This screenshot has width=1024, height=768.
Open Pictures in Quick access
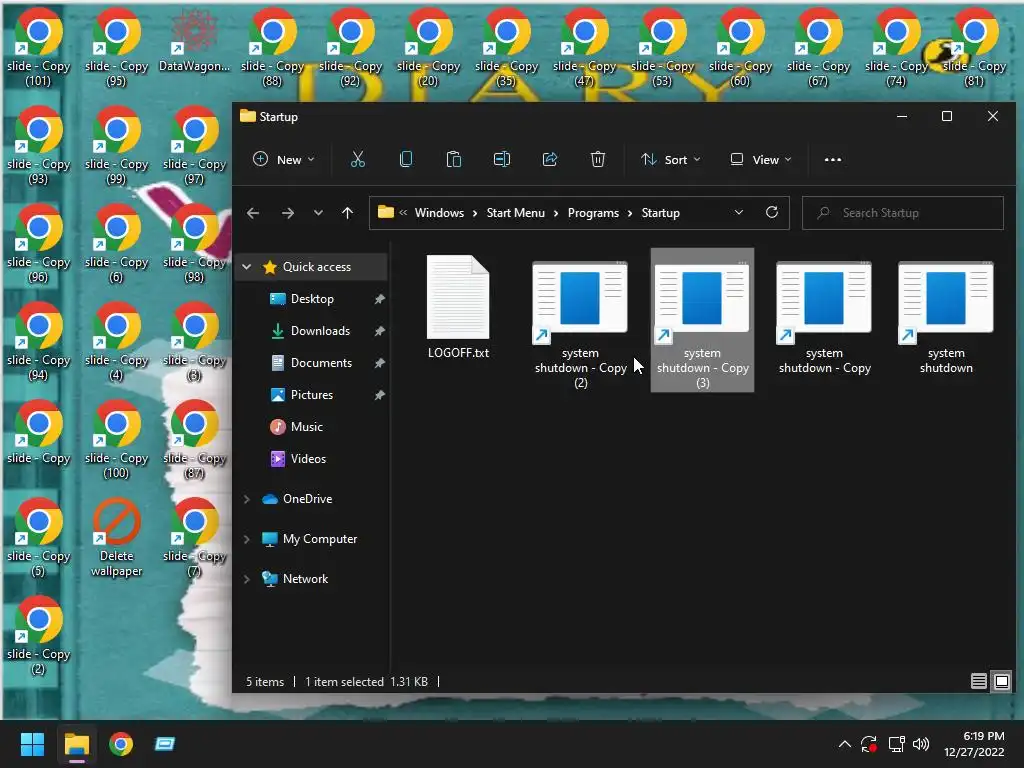(312, 394)
